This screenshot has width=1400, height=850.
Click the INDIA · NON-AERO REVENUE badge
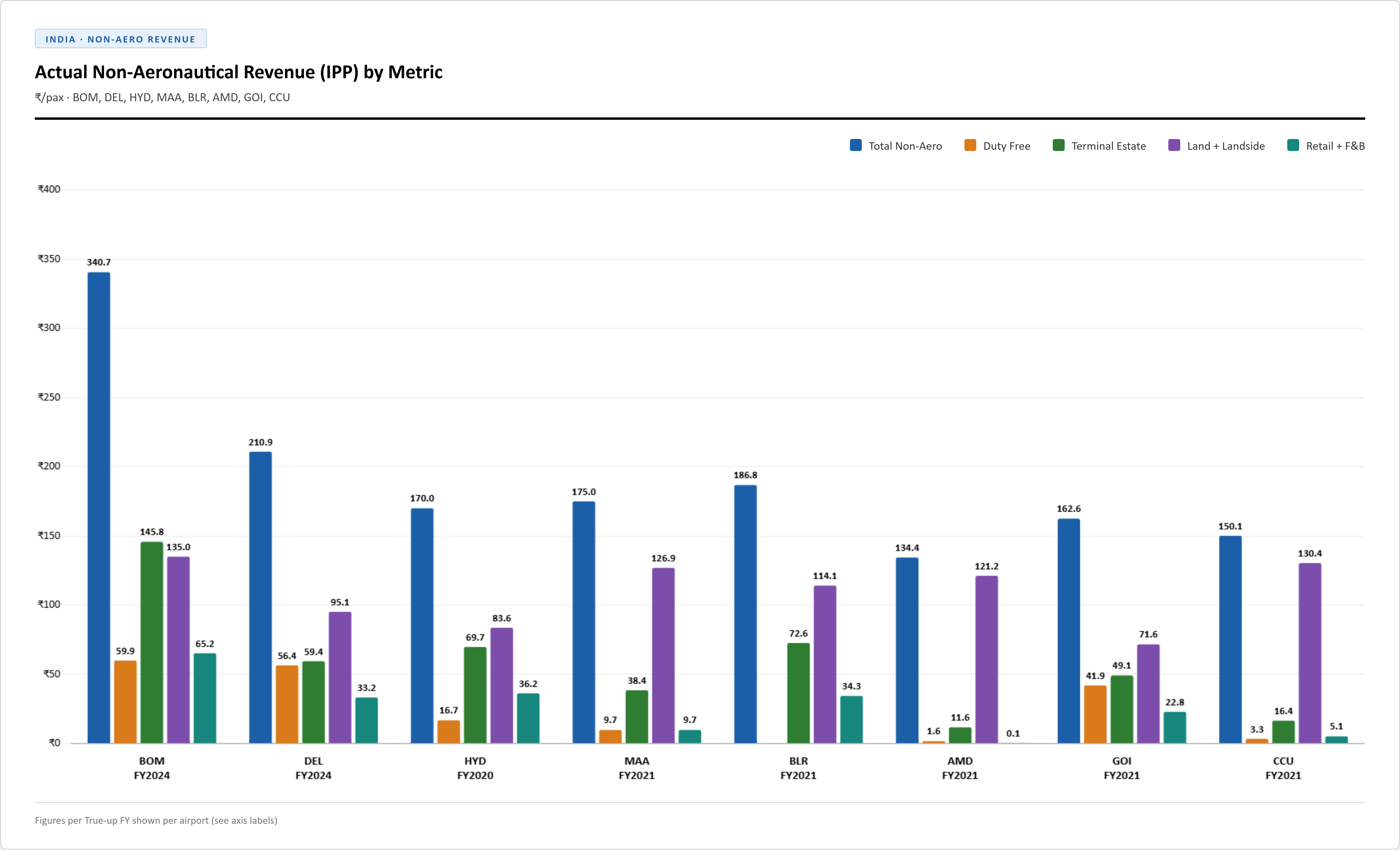[120, 39]
